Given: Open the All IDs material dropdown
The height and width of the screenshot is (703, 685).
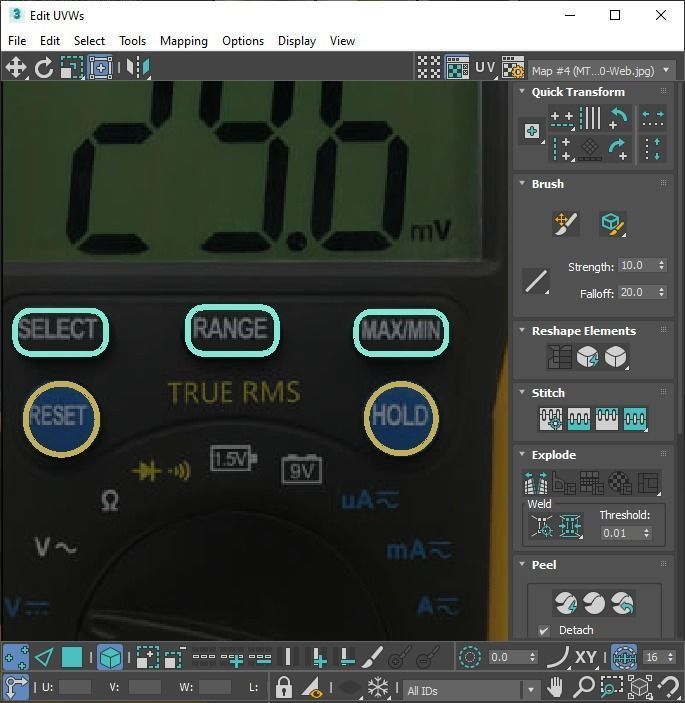Looking at the screenshot, I should 471,690.
